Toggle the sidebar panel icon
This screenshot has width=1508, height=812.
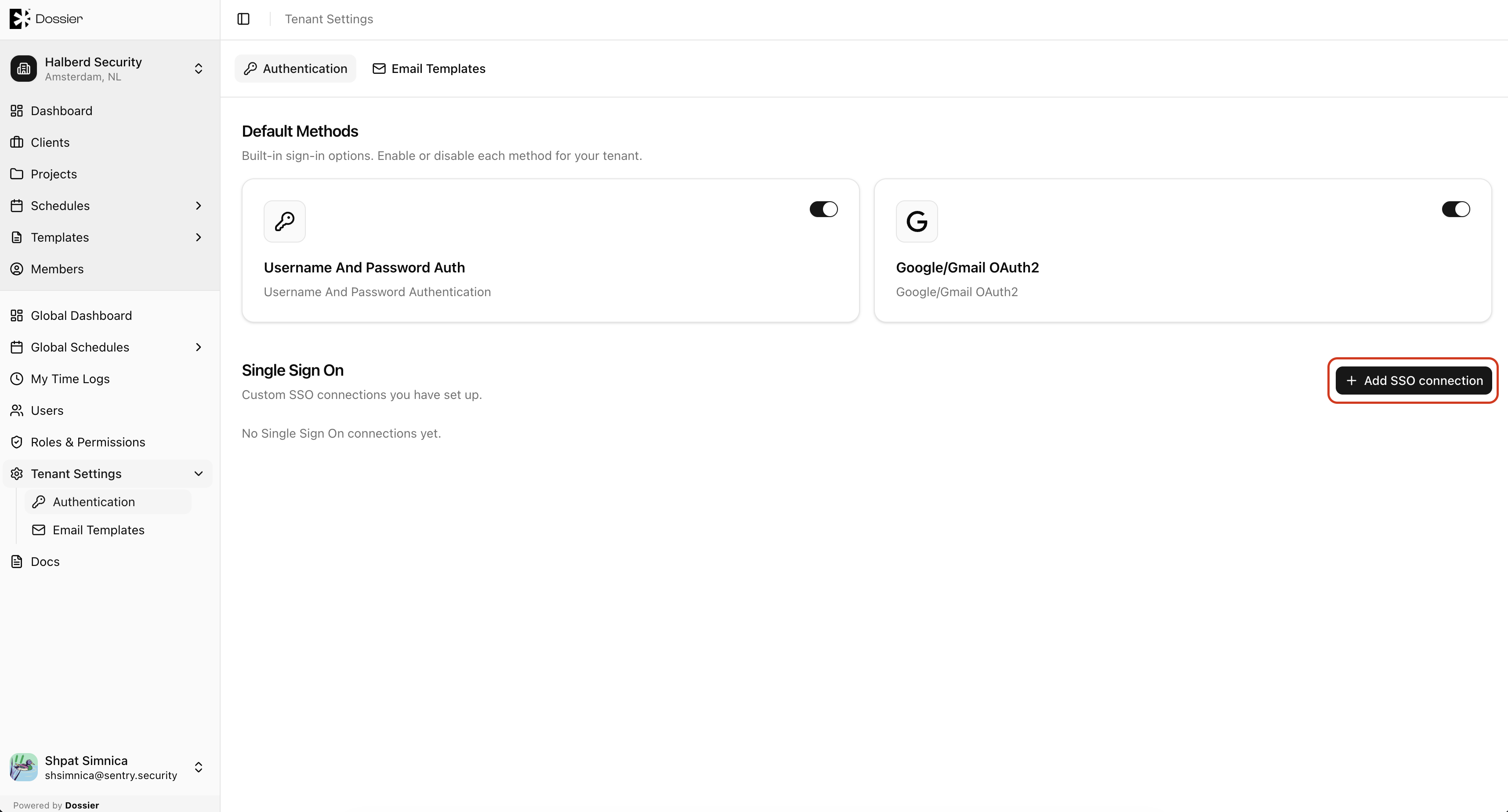pyautogui.click(x=243, y=19)
